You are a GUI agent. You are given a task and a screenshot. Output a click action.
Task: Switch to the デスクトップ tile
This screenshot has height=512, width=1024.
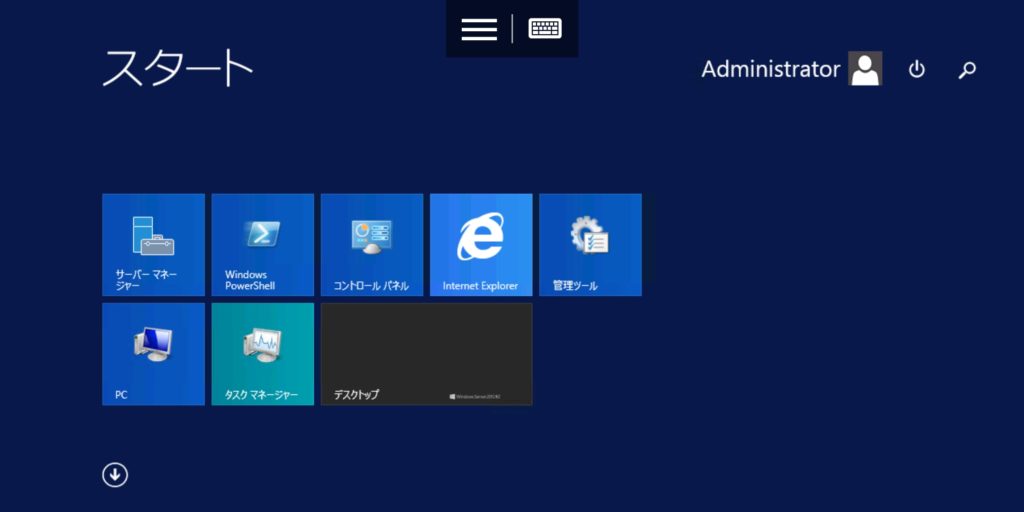point(426,354)
